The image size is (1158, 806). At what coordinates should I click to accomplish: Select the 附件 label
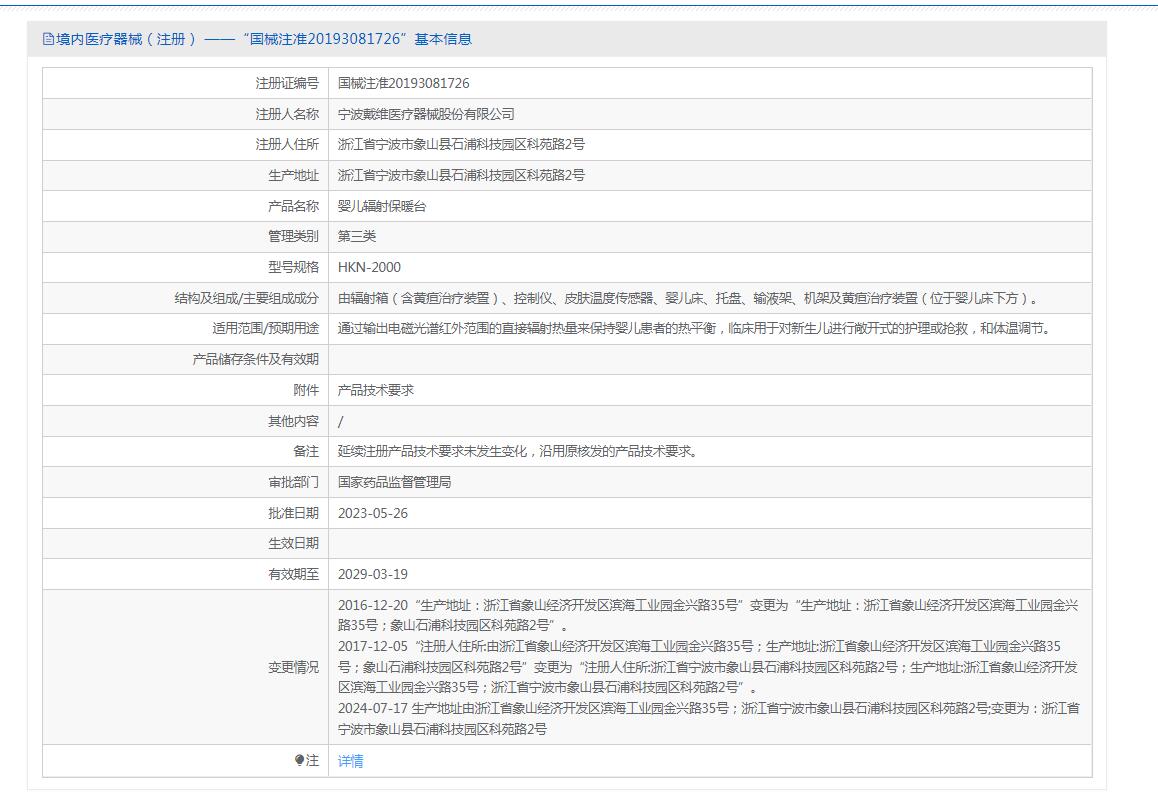pyautogui.click(x=306, y=390)
